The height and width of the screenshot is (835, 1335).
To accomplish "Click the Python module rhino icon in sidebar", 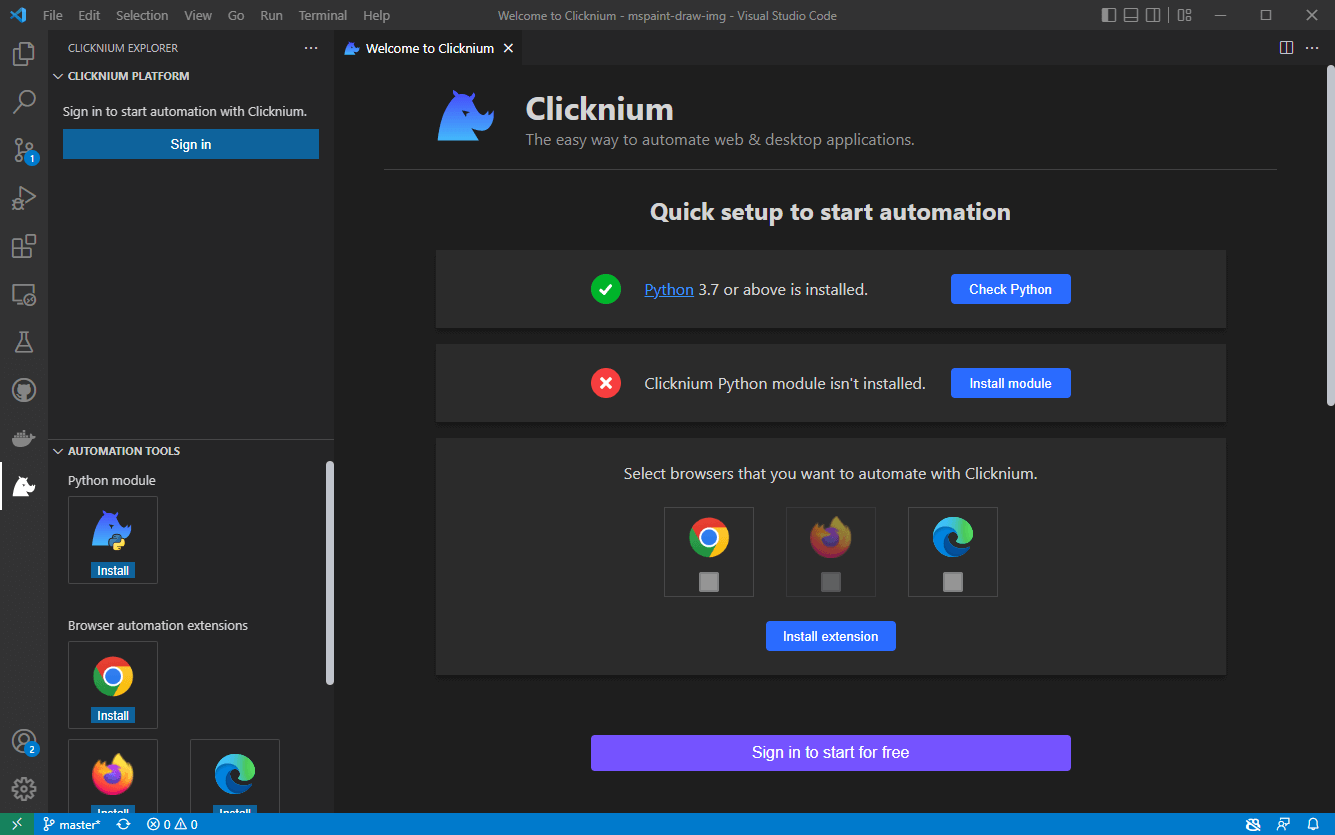I will pyautogui.click(x=112, y=530).
